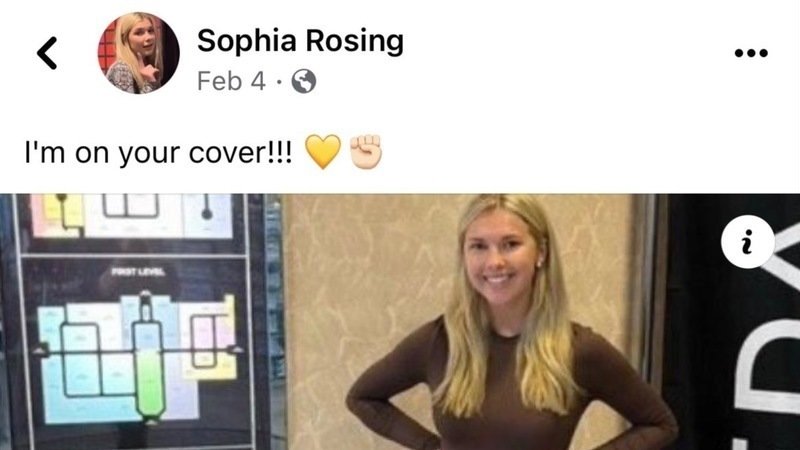The image size is (800, 450).
Task: Tap the FIRST LEVEL label on directory
Action: pyautogui.click(x=138, y=272)
